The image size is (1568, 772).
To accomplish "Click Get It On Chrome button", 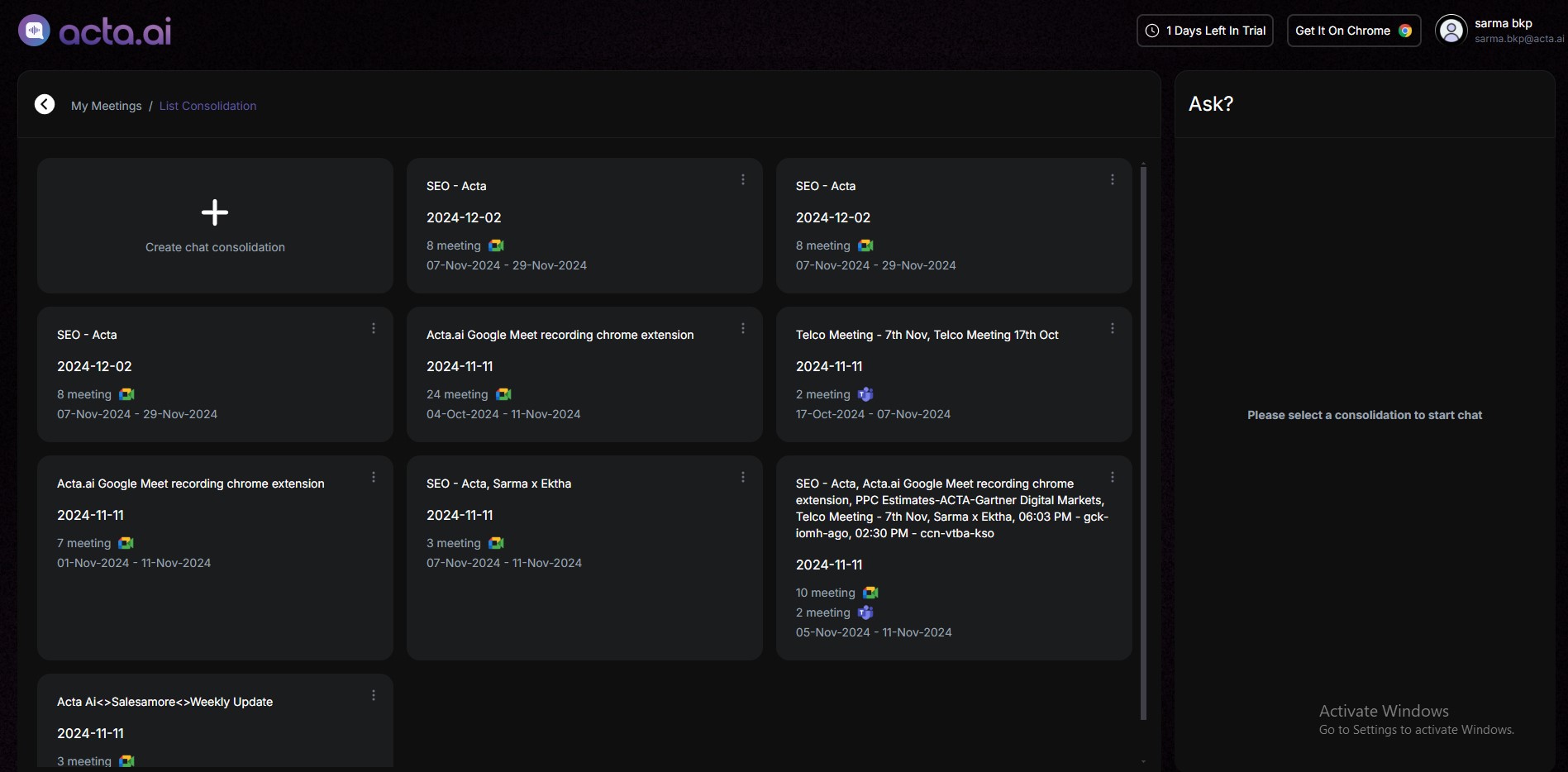I will pyautogui.click(x=1354, y=31).
